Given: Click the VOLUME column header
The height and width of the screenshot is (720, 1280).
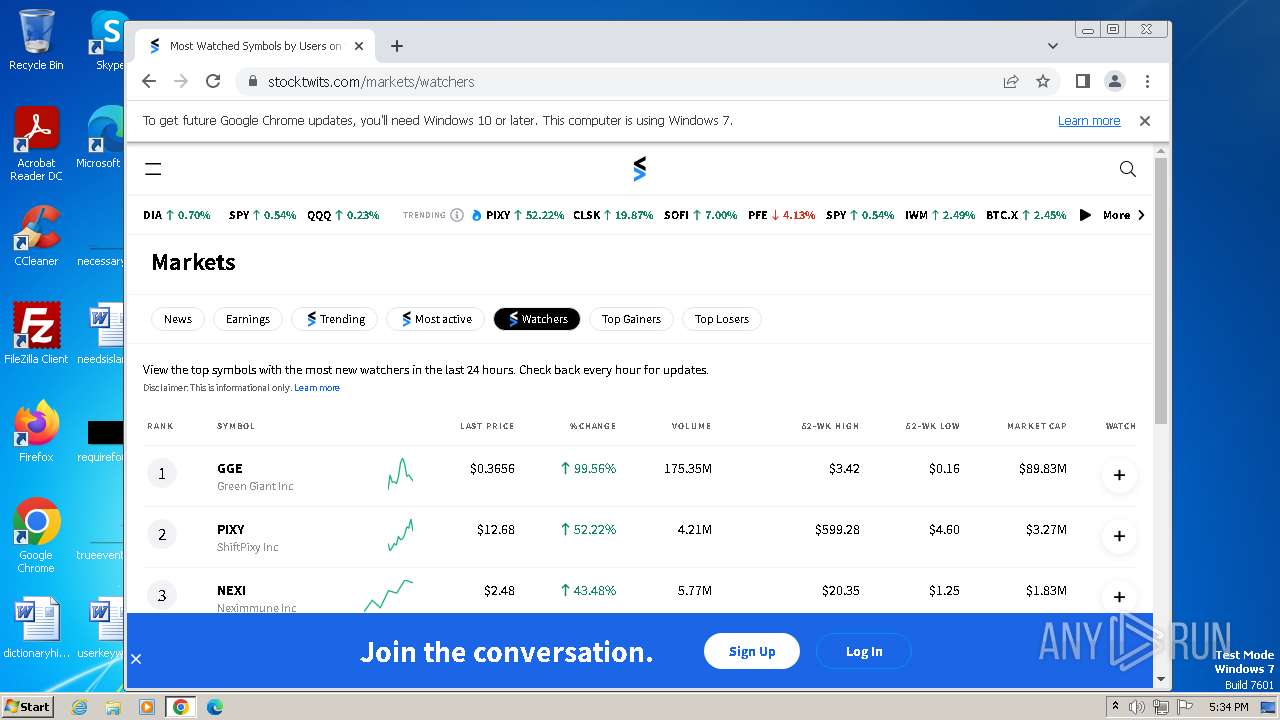Looking at the screenshot, I should (x=691, y=426).
